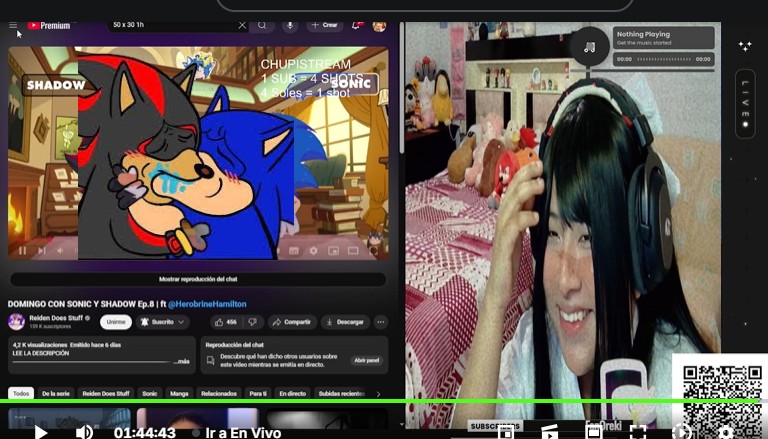This screenshot has height=439, width=768.
Task: Skip to next video in embedded player
Action: pyautogui.click(x=42, y=251)
